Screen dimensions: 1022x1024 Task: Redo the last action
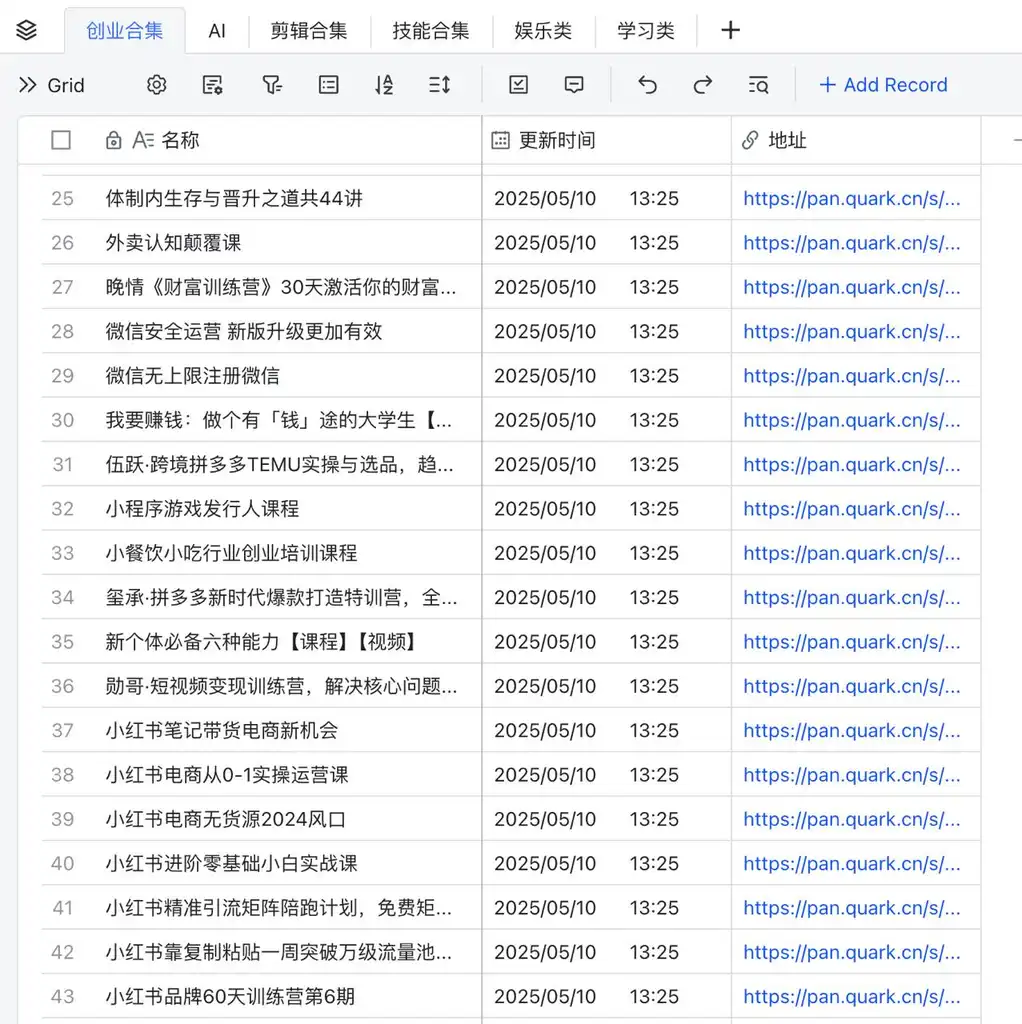[x=703, y=85]
